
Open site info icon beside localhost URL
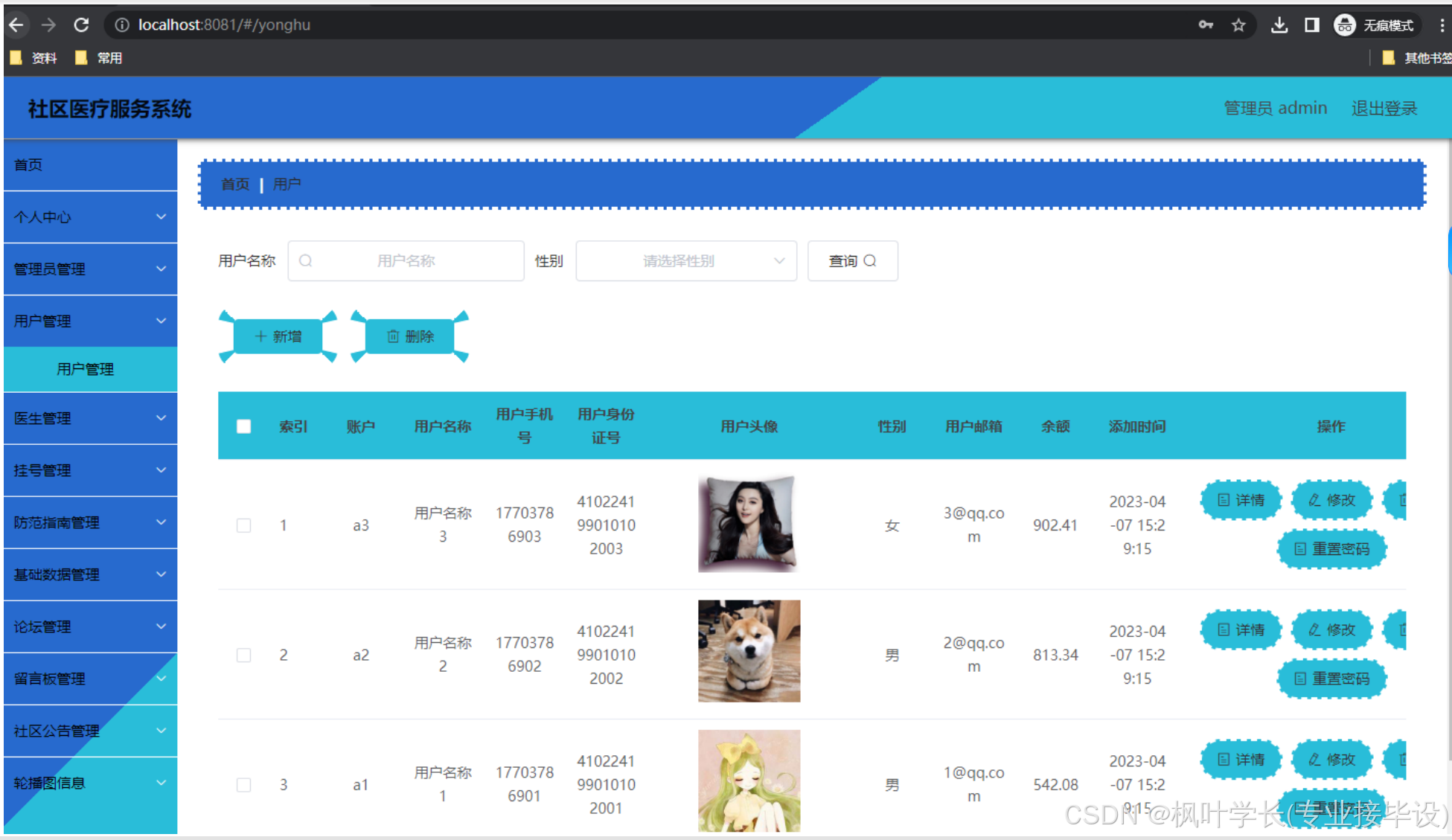pos(121,25)
